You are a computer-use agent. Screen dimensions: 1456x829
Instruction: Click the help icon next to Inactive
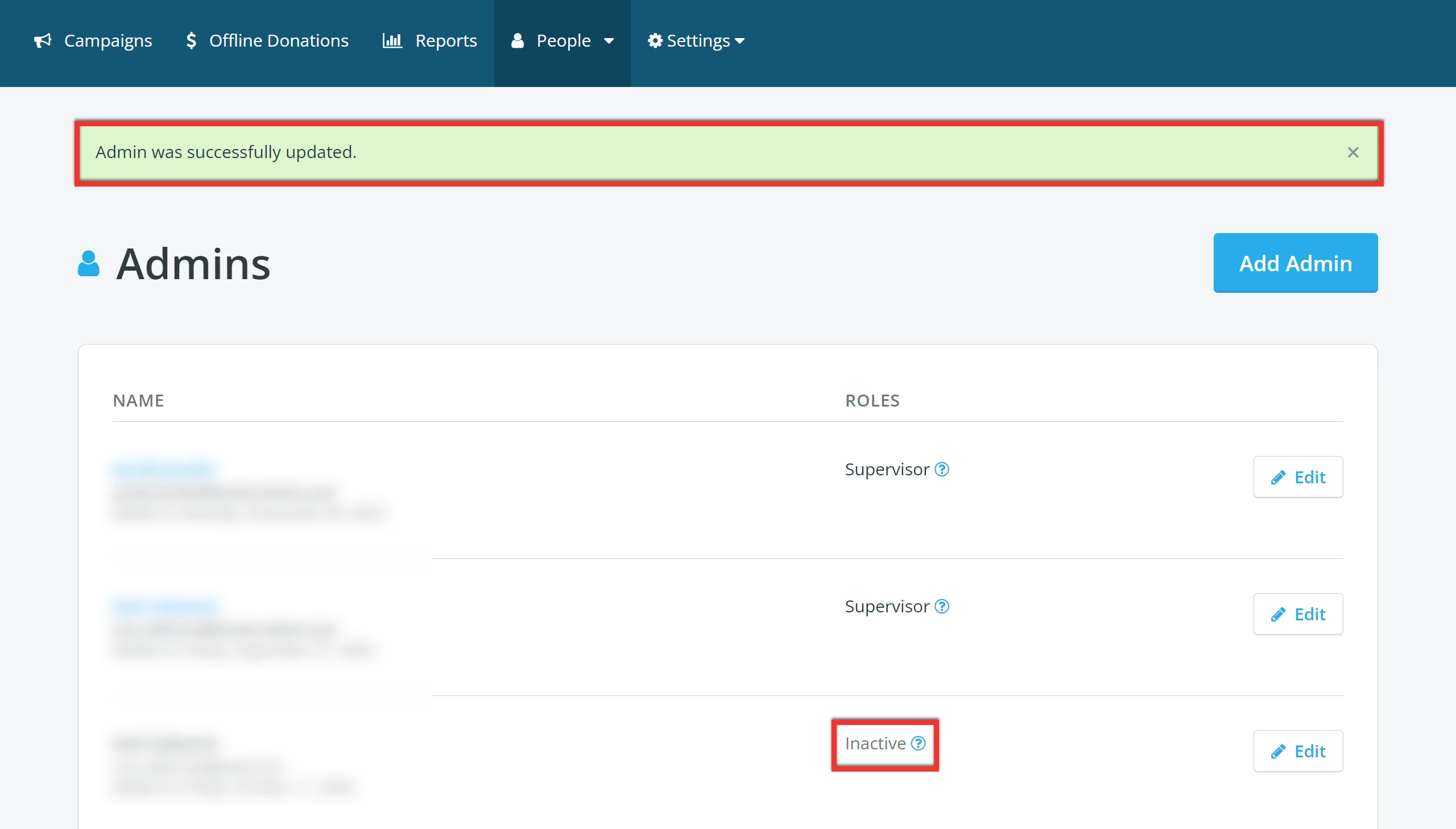point(918,743)
